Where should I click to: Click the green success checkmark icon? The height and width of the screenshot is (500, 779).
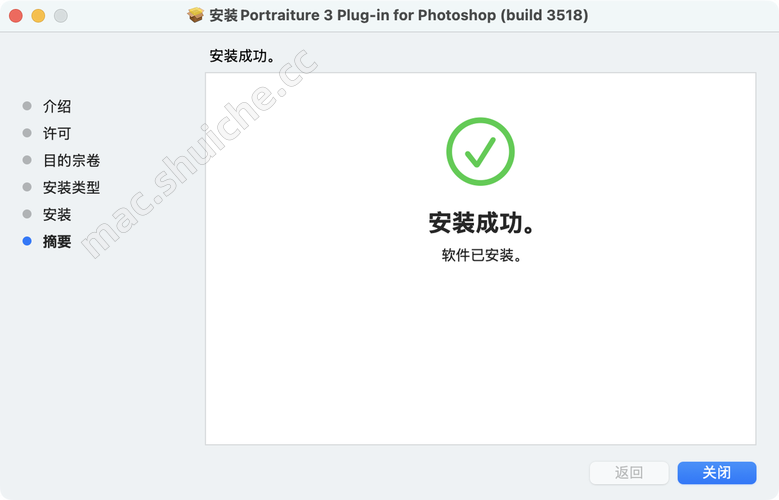[x=480, y=152]
